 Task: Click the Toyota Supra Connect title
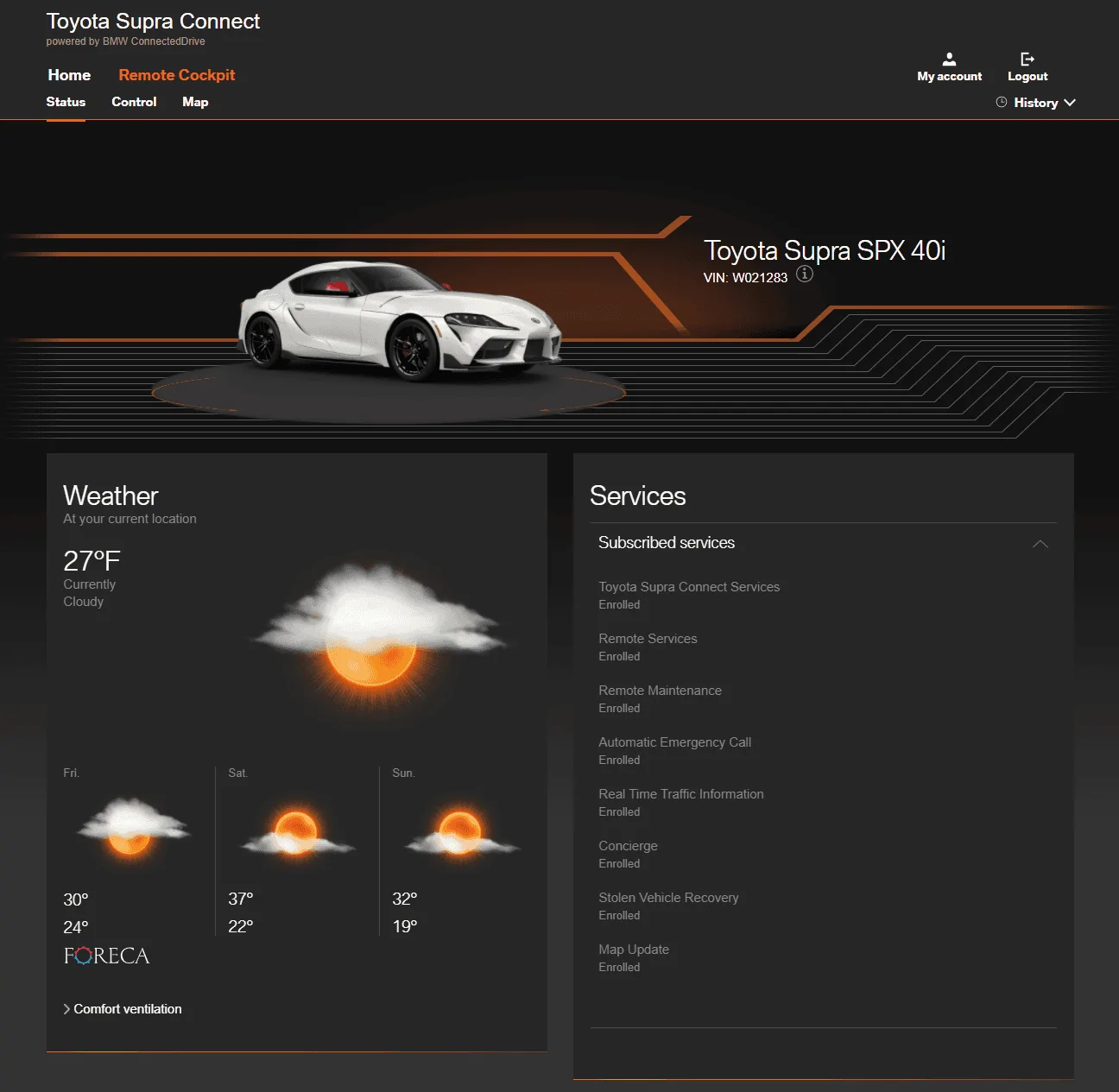pos(153,21)
